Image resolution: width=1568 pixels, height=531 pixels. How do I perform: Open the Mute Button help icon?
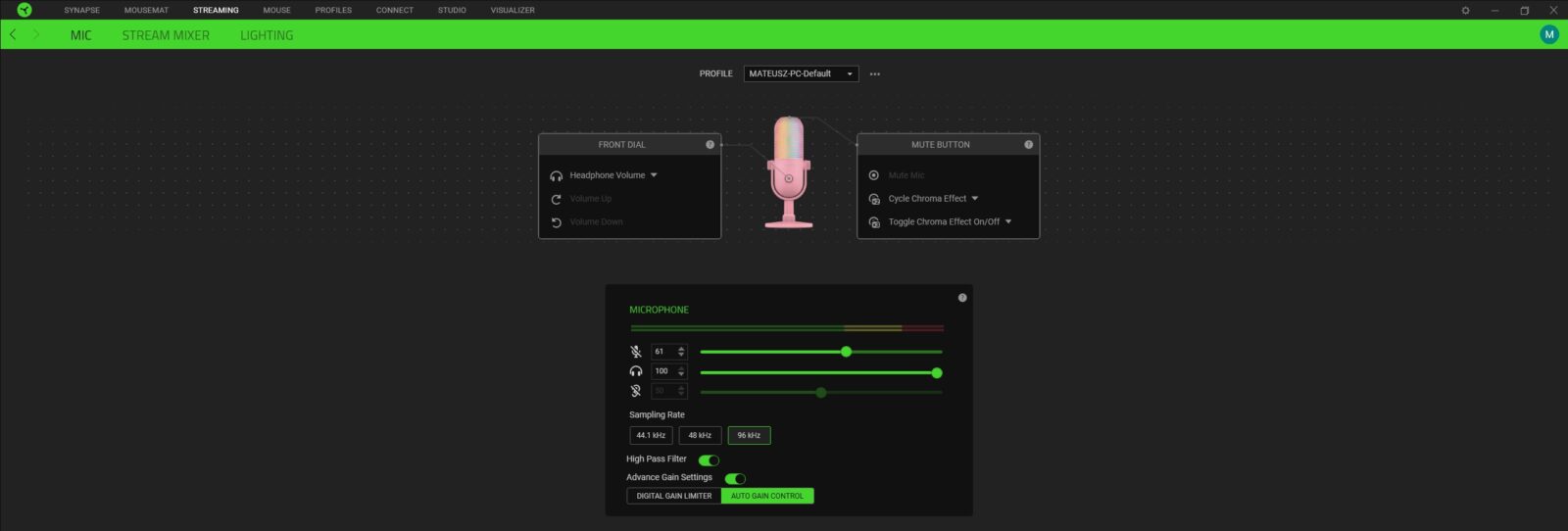(1028, 145)
